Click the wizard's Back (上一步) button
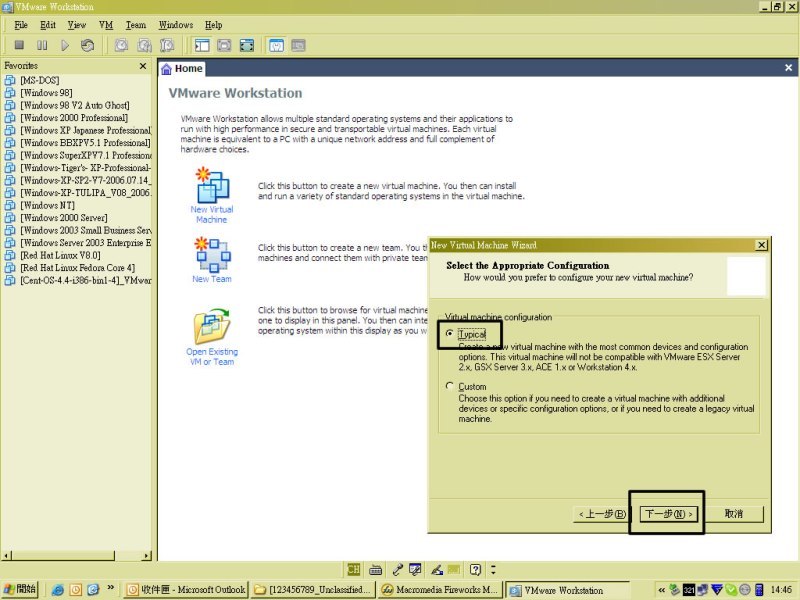Viewport: 800px width, 600px height. (602, 514)
